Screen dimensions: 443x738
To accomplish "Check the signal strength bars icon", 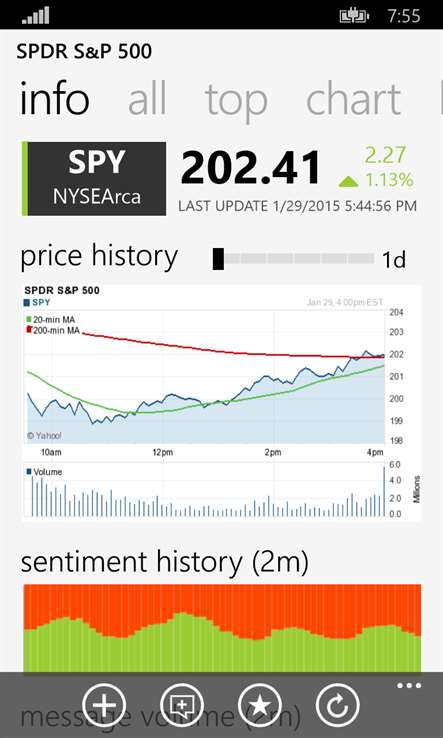I will pos(36,15).
